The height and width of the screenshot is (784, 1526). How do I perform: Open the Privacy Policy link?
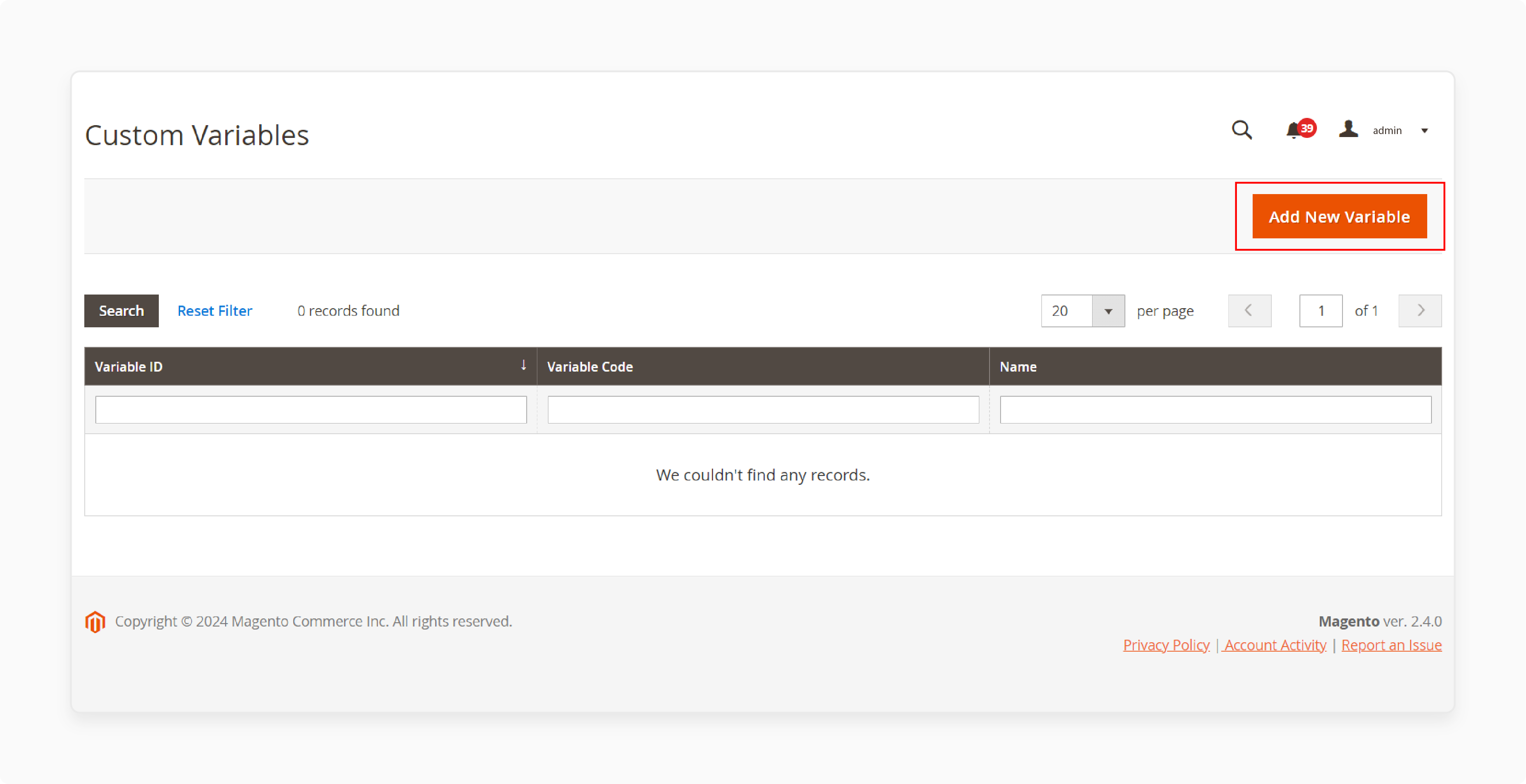1166,645
